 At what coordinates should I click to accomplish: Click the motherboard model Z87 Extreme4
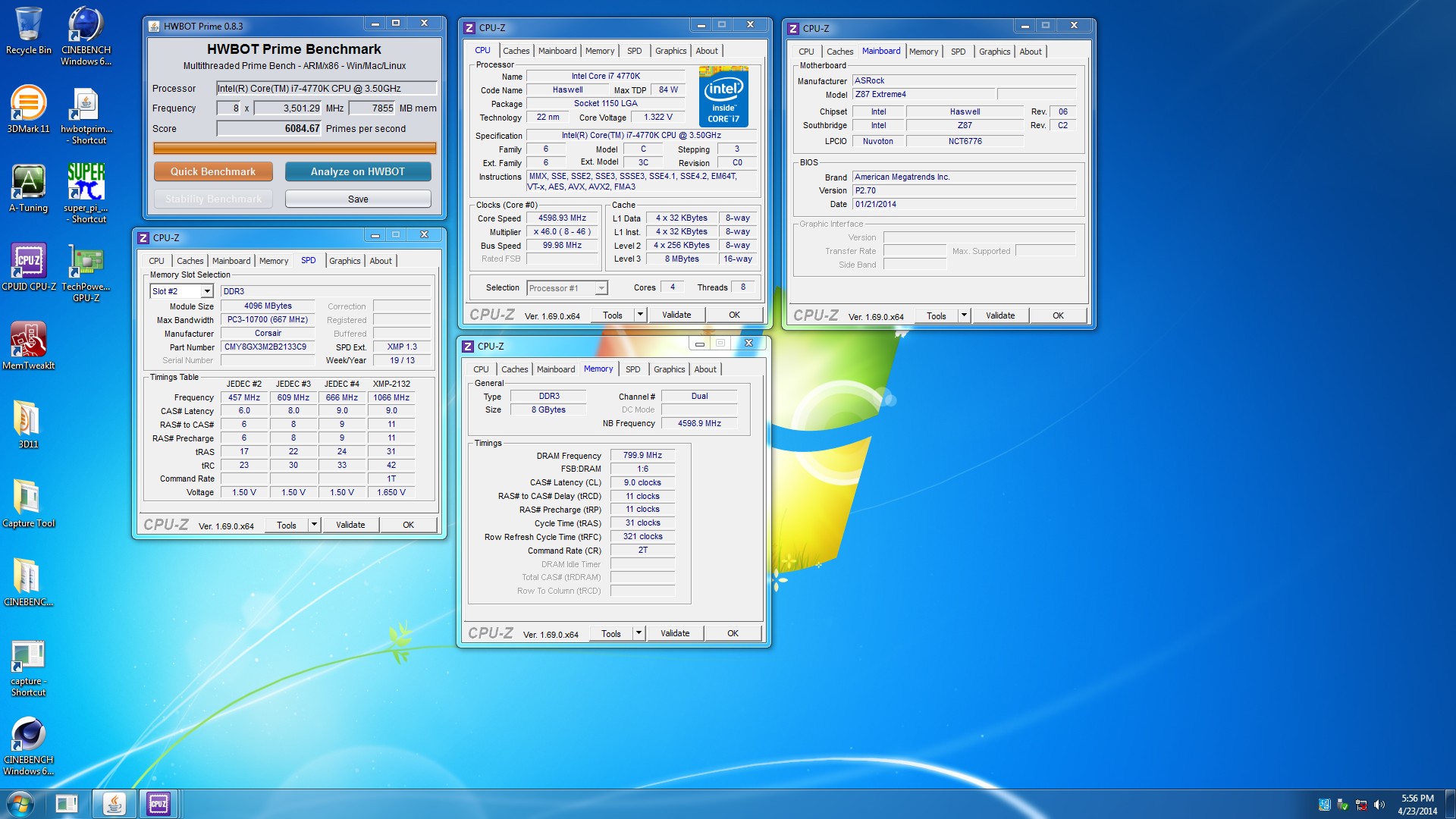pyautogui.click(x=923, y=95)
